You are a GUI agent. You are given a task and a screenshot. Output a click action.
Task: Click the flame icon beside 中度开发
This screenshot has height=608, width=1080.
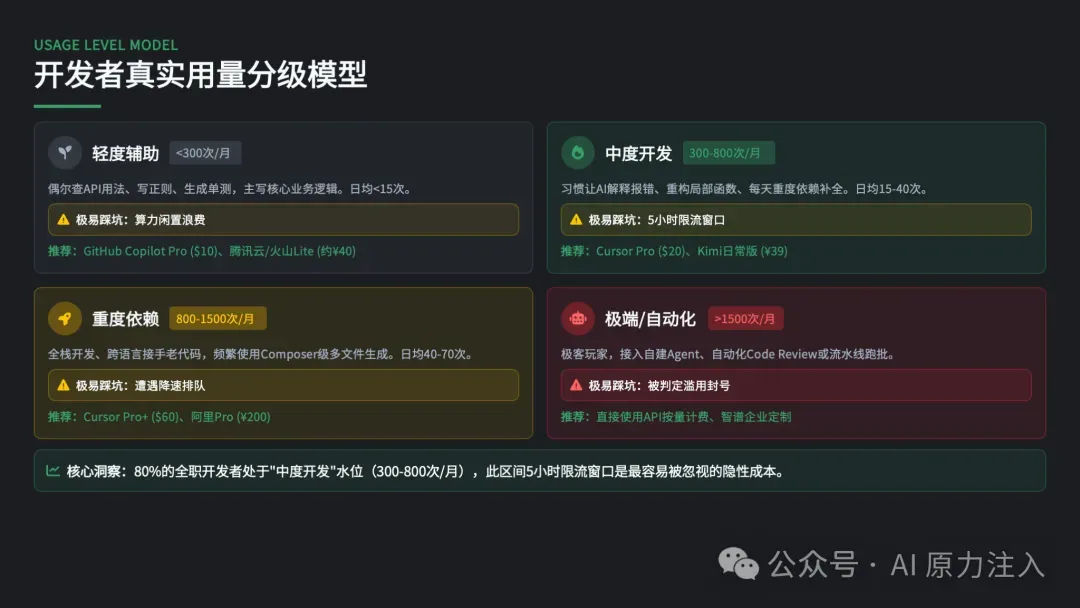578,153
